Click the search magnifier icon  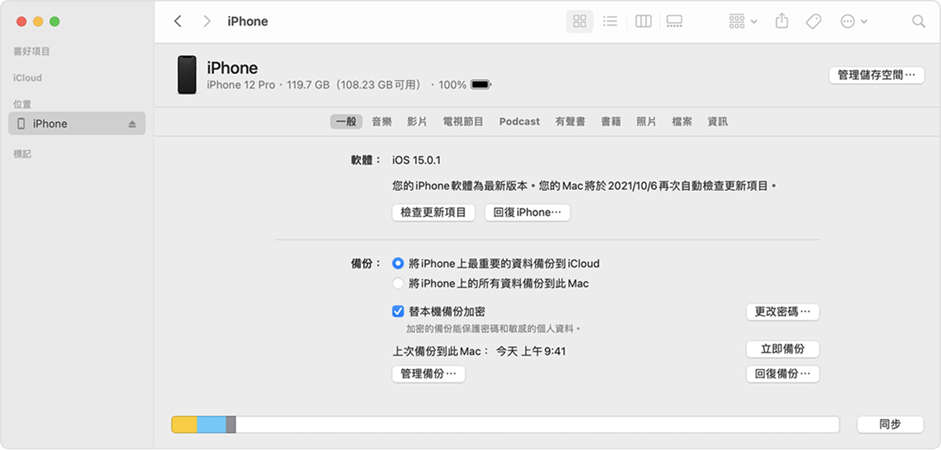pos(918,22)
